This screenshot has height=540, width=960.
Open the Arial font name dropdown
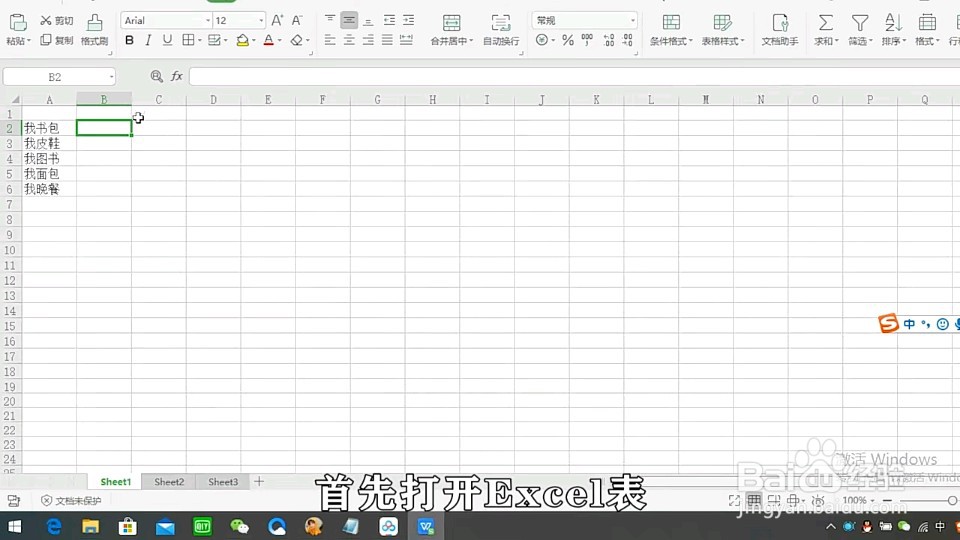(x=208, y=21)
